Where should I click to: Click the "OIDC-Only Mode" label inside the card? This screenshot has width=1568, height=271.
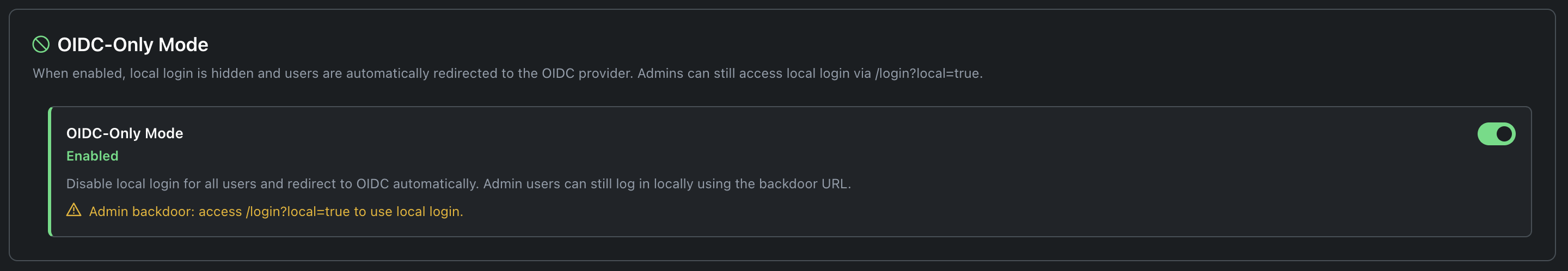click(x=125, y=133)
